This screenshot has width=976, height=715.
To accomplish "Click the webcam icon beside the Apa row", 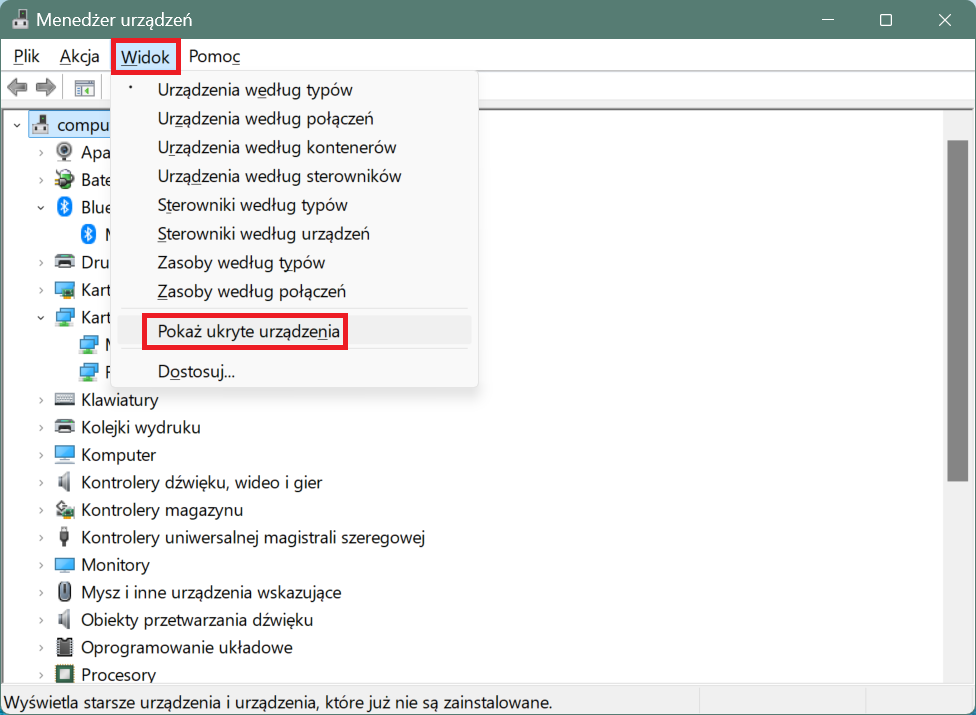I will [64, 152].
